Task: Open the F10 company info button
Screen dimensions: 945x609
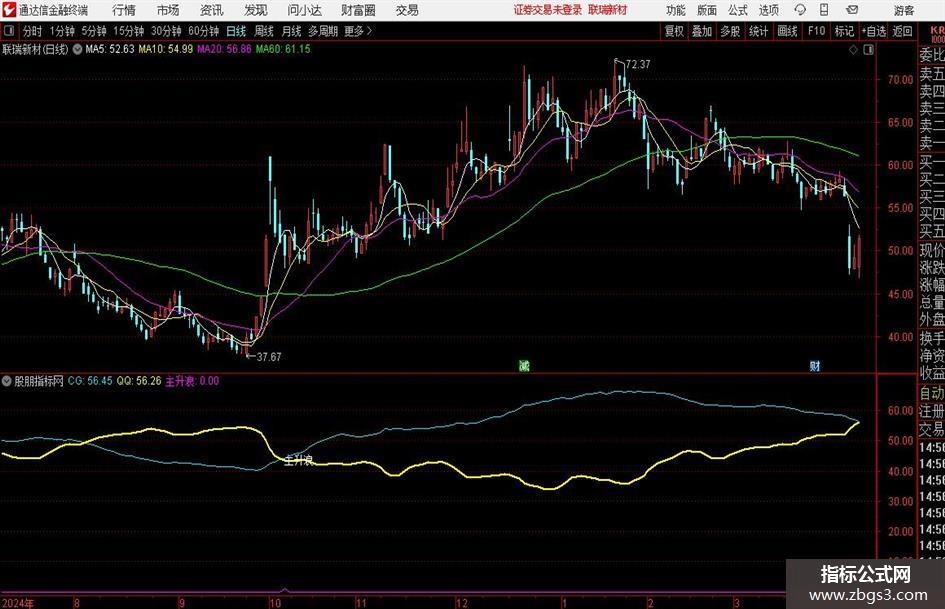Action: (x=816, y=31)
